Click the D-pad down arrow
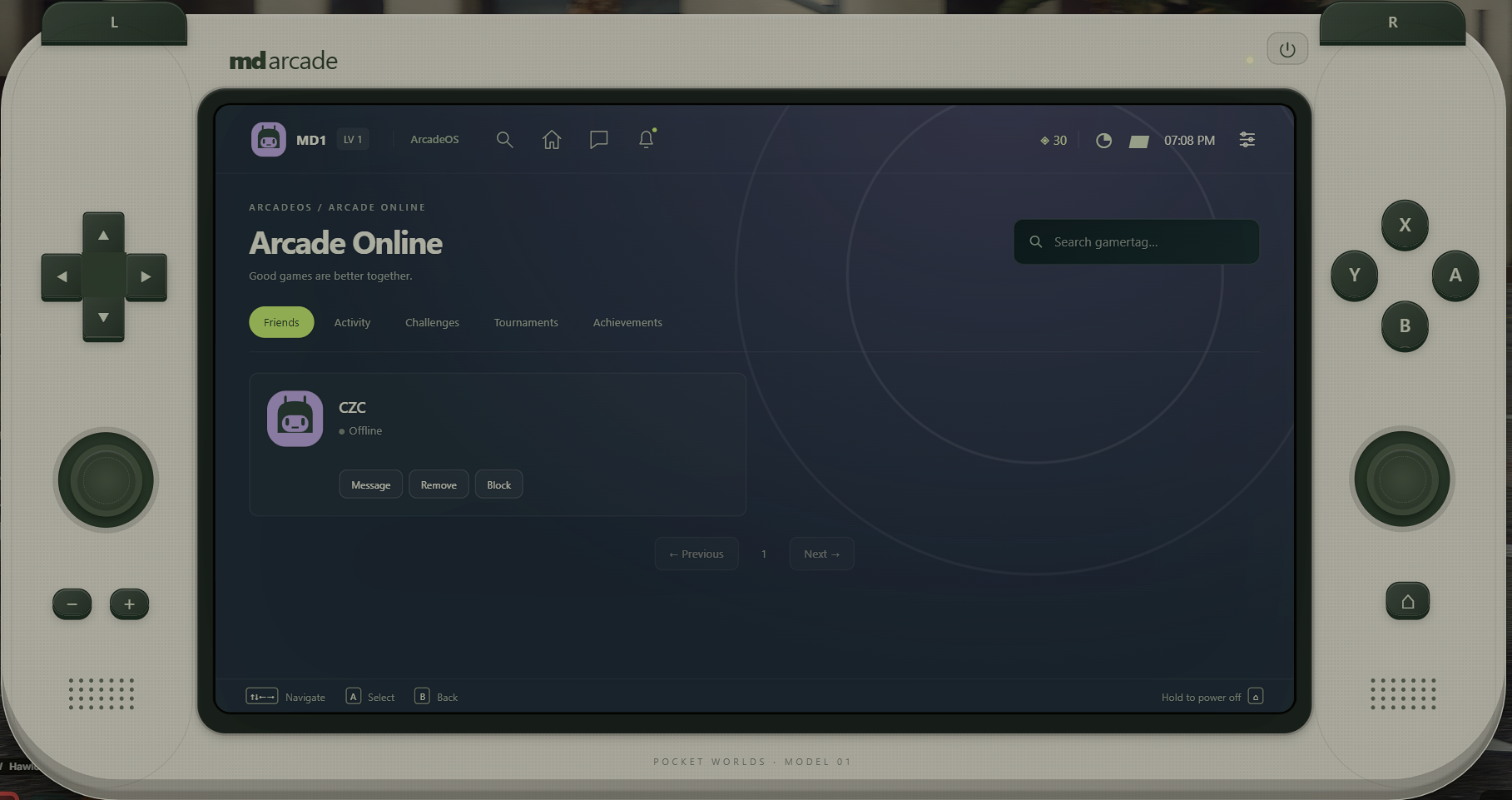This screenshot has height=800, width=1512. (x=103, y=318)
